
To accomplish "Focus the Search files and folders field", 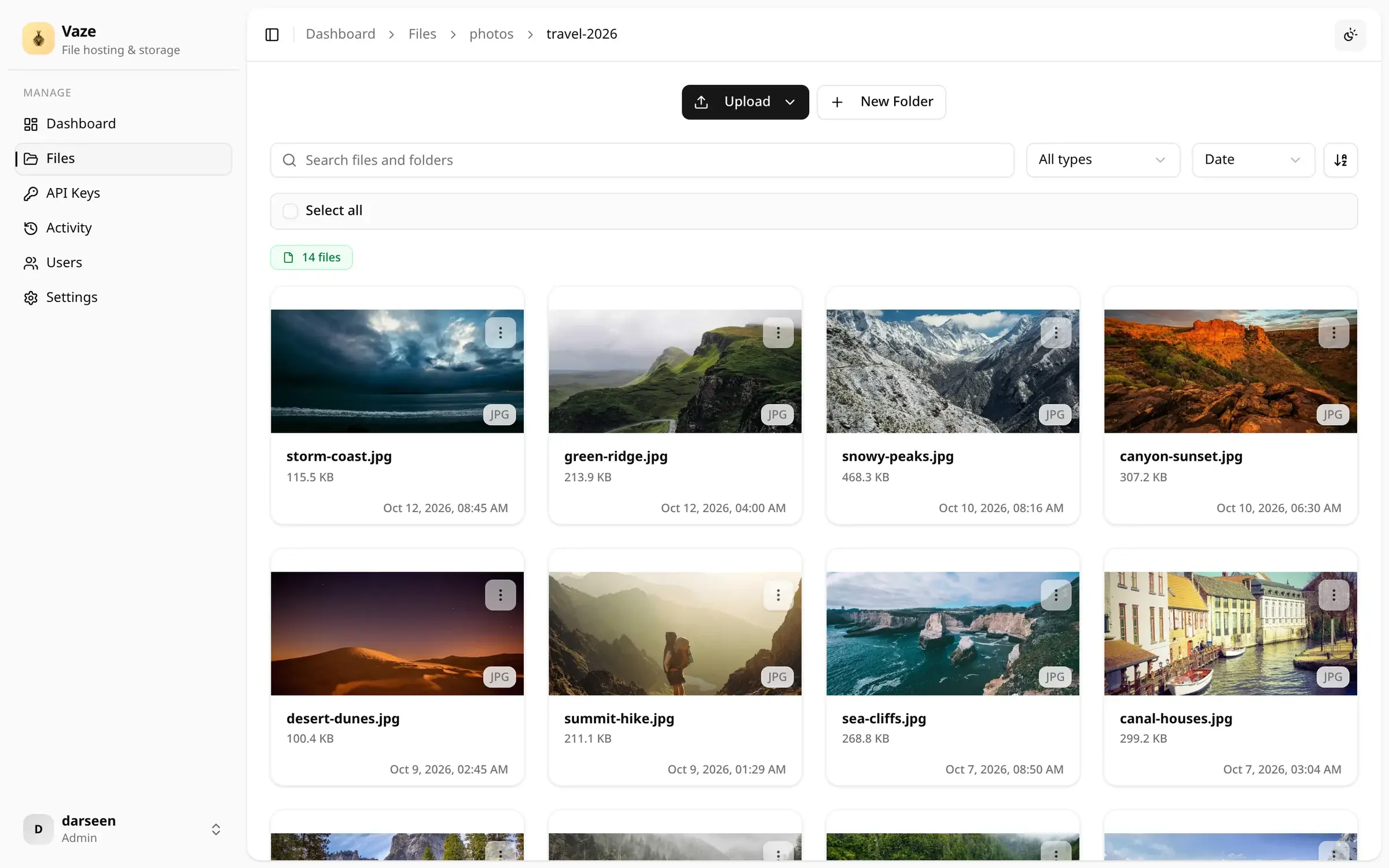I will [642, 160].
